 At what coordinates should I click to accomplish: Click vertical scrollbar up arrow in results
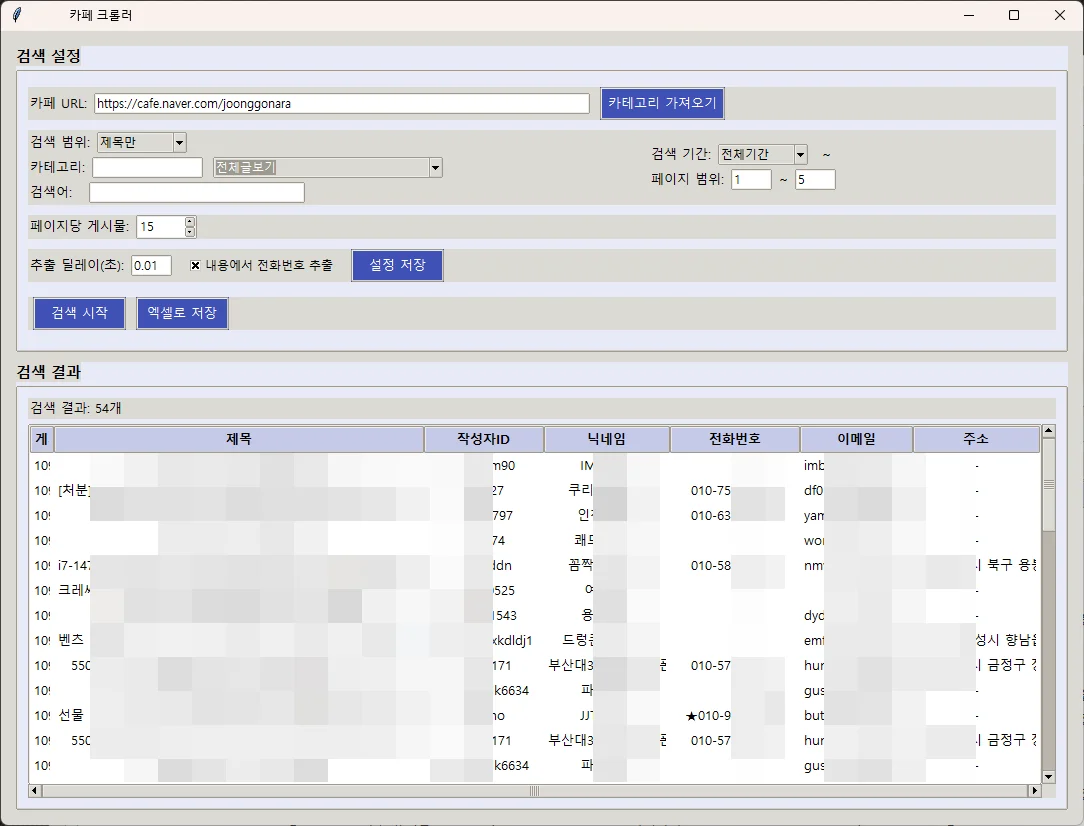coord(1048,431)
